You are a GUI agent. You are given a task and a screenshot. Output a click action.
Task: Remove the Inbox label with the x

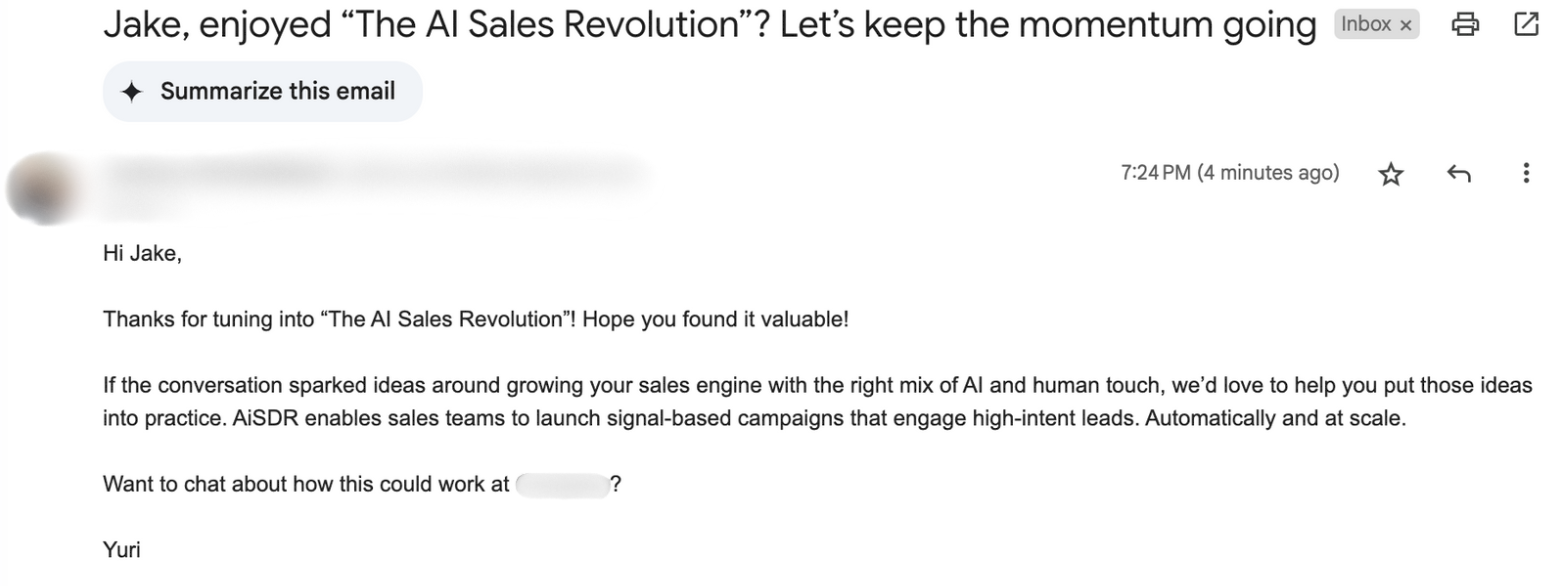(1406, 26)
